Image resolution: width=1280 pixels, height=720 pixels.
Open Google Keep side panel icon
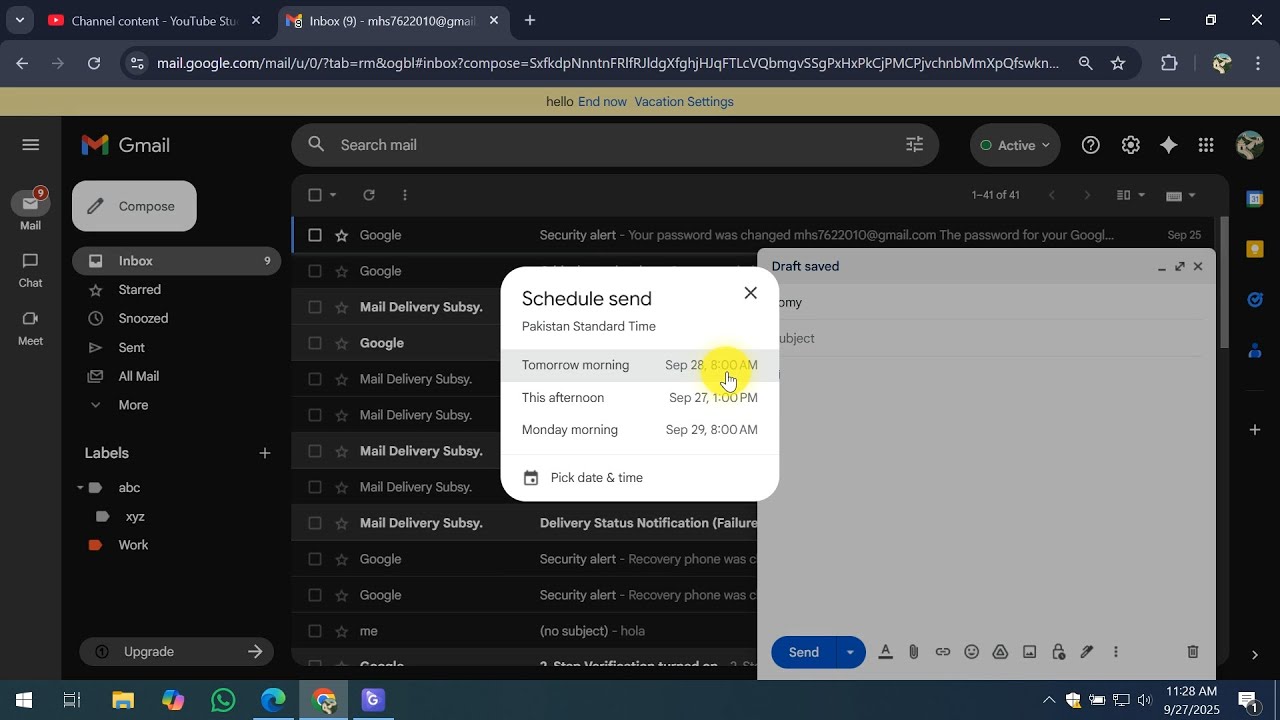pos(1255,249)
